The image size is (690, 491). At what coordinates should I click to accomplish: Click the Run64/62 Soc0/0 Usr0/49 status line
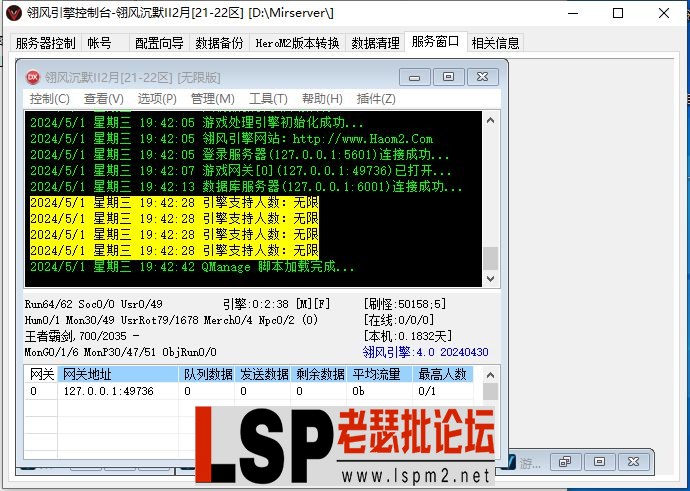click(94, 304)
